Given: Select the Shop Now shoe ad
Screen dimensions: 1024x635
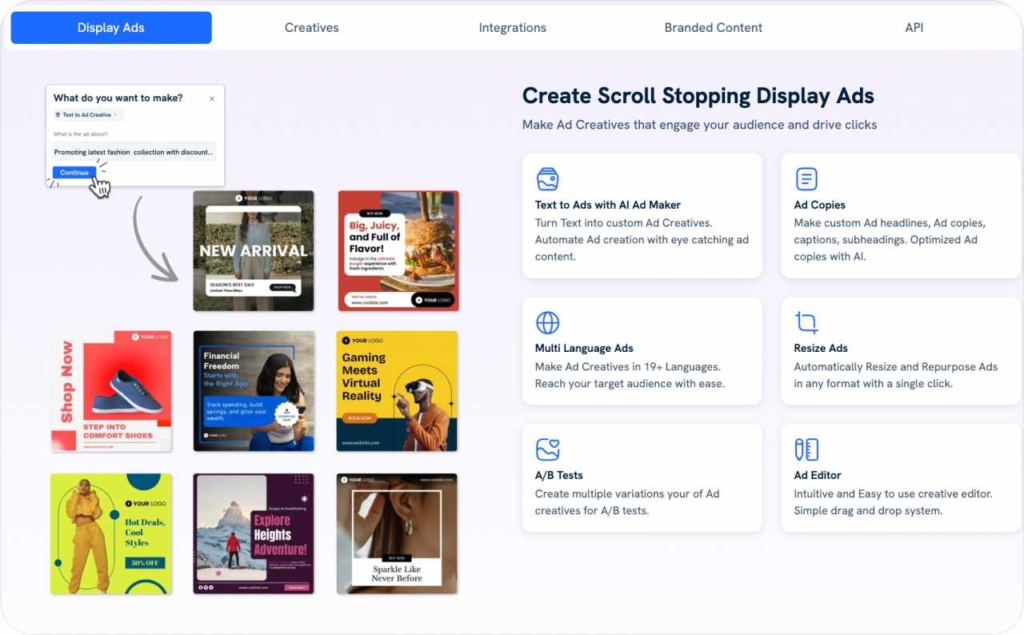Looking at the screenshot, I should click(111, 391).
